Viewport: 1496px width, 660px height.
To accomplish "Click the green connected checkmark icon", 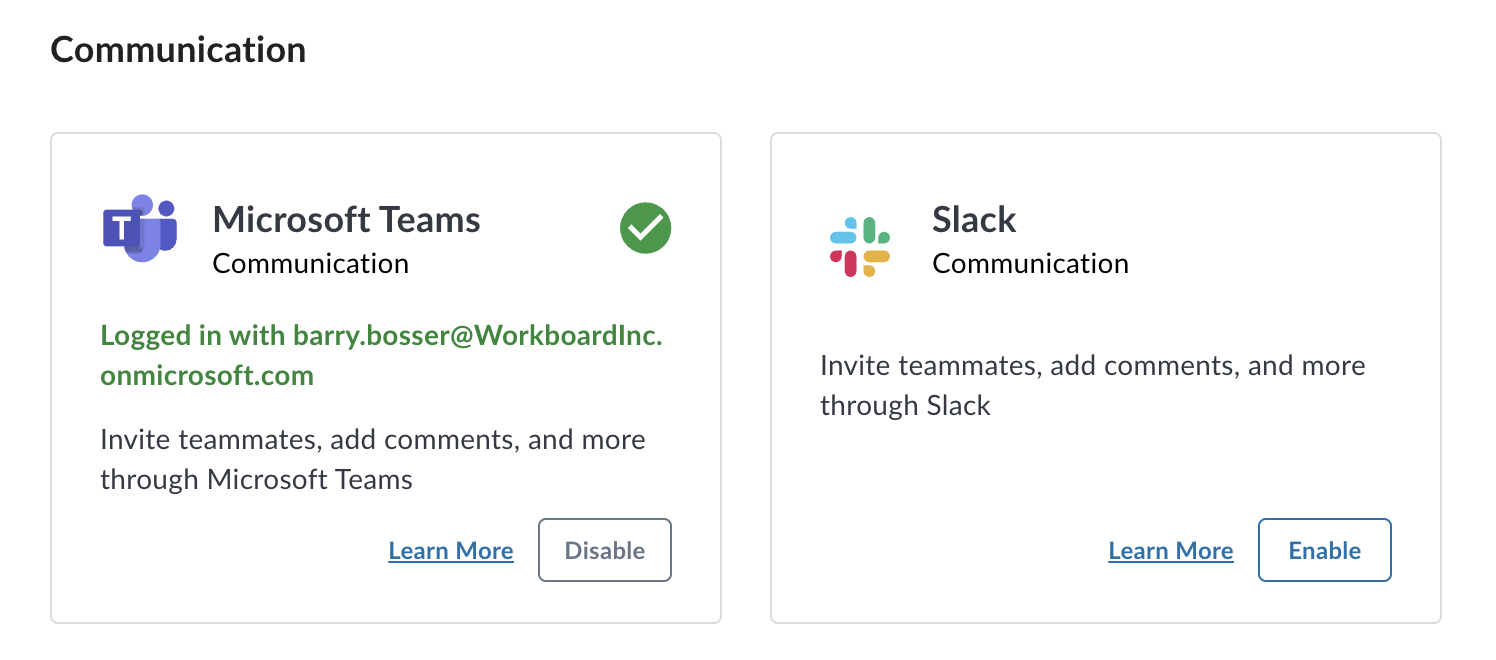I will tap(646, 229).
